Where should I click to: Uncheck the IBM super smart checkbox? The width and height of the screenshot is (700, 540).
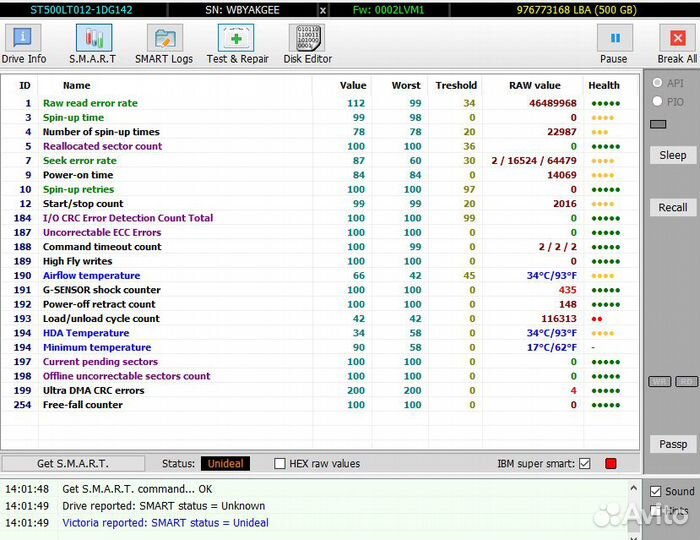[x=585, y=464]
